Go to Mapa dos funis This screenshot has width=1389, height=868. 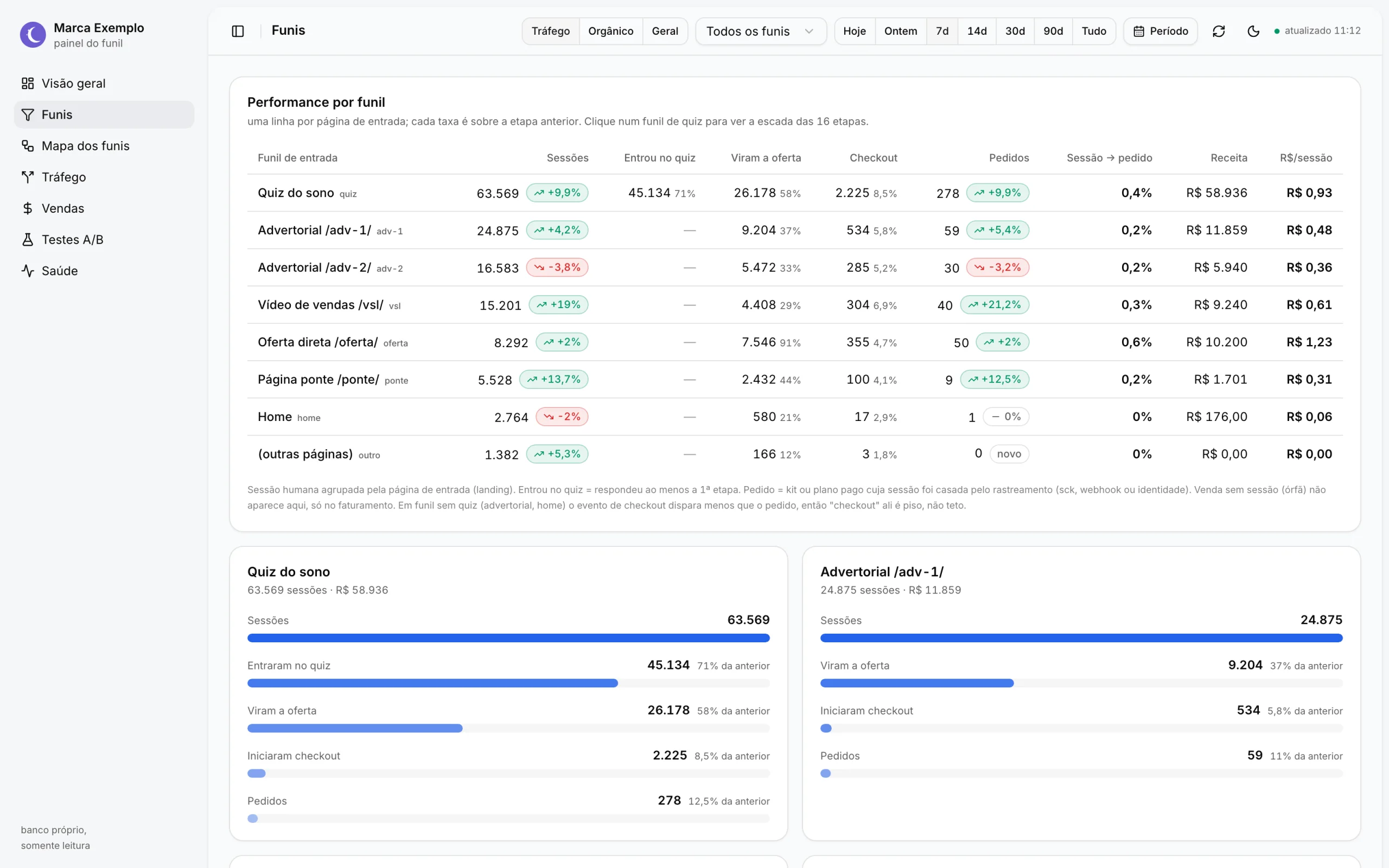[x=104, y=146]
